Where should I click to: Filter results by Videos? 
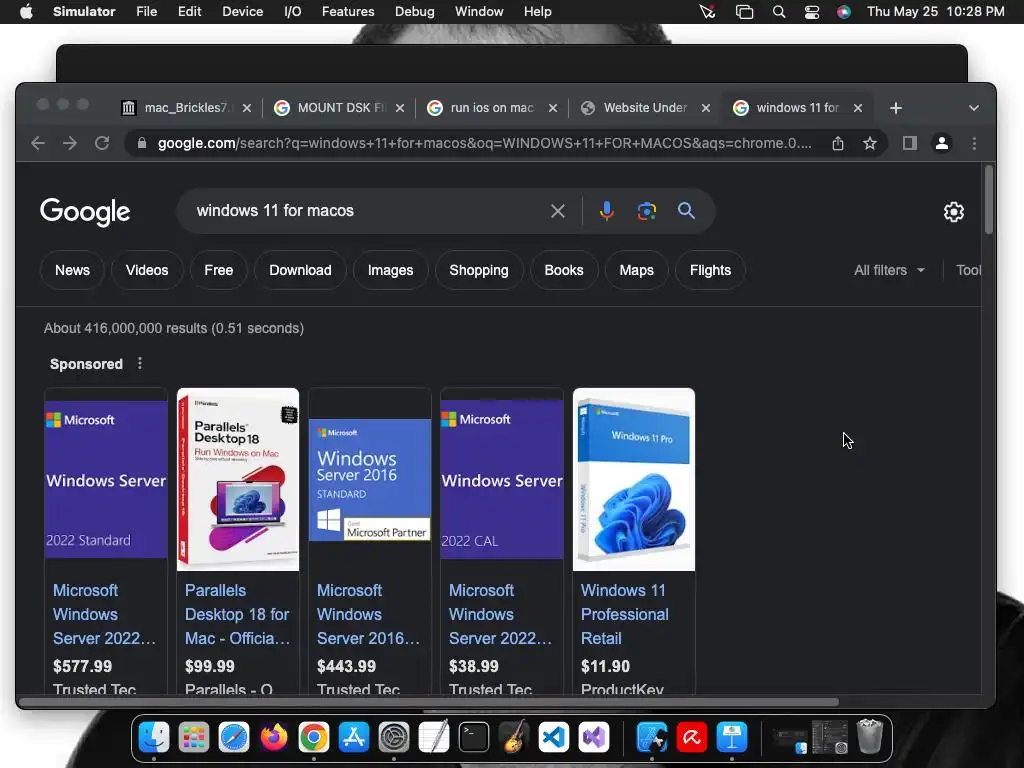coord(147,270)
